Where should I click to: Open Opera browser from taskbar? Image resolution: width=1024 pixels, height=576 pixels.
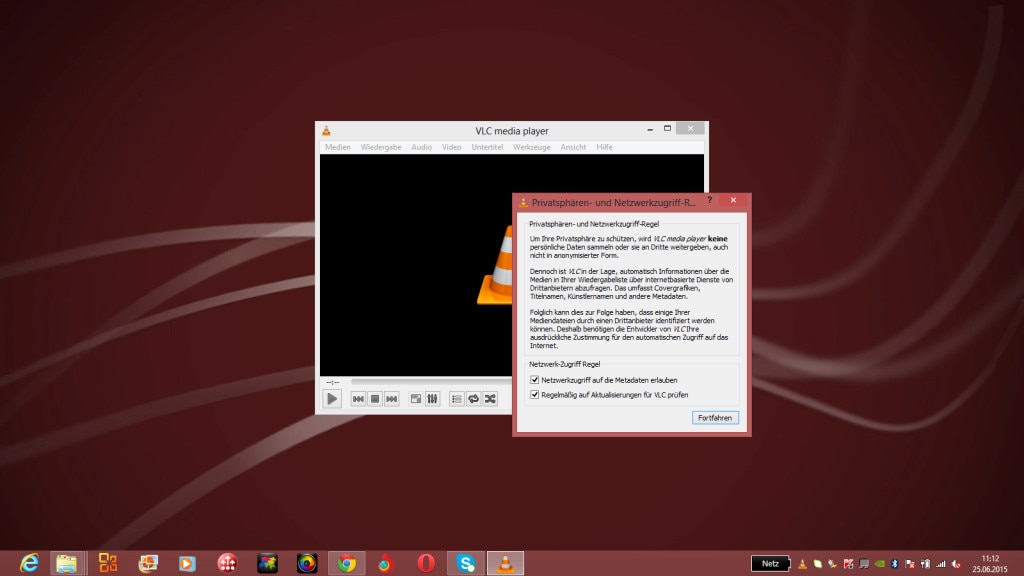[426, 563]
